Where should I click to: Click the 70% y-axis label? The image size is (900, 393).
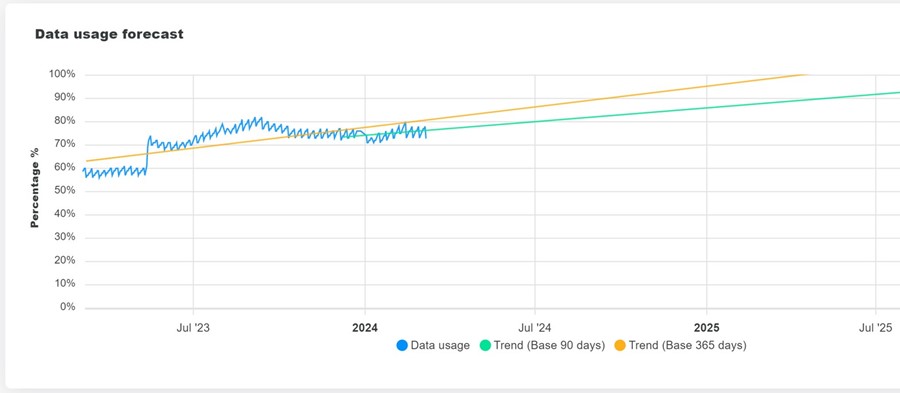[65, 144]
